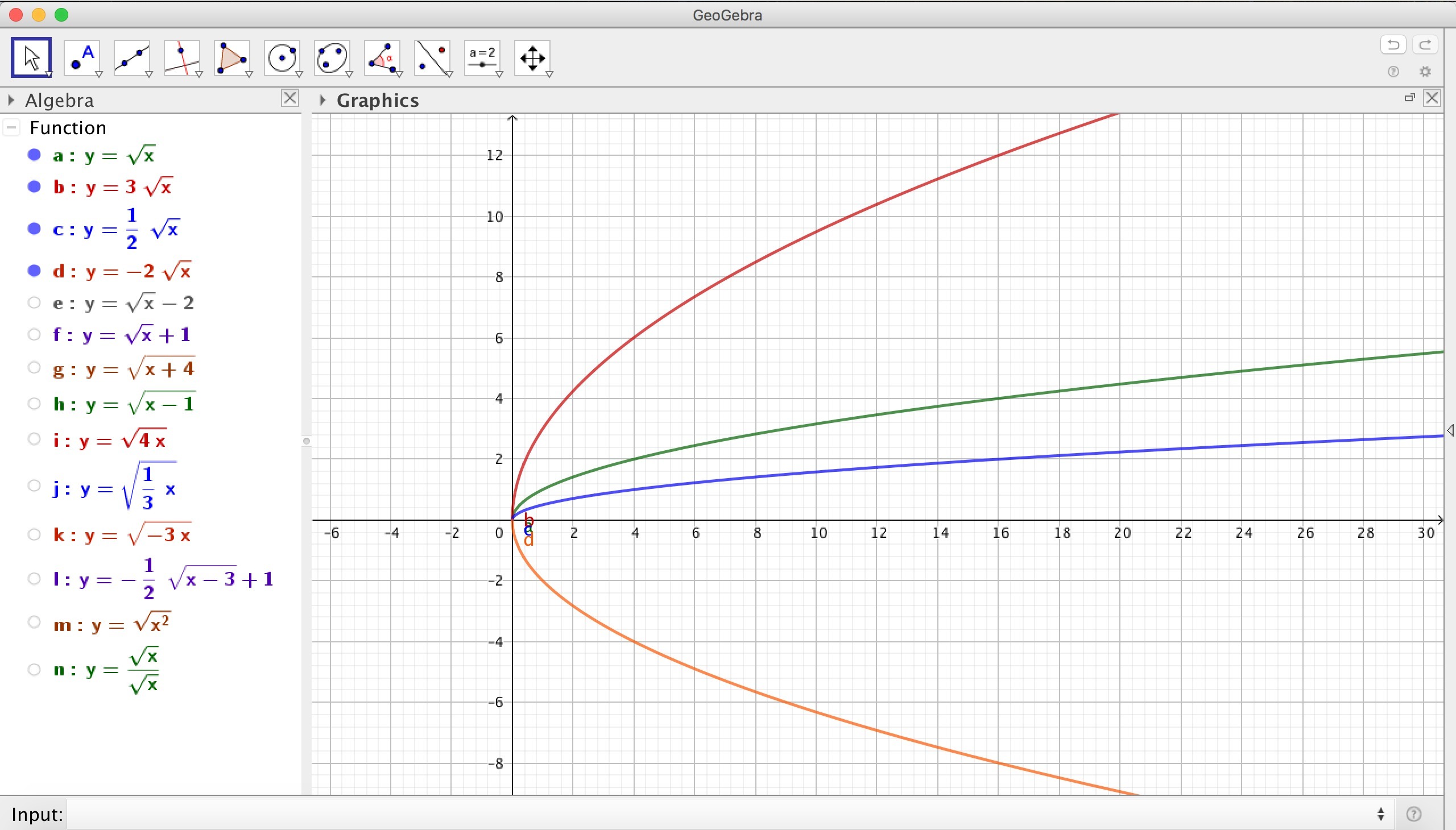Collapse the Function group in Algebra
This screenshot has height=830, width=1456.
tap(12, 128)
